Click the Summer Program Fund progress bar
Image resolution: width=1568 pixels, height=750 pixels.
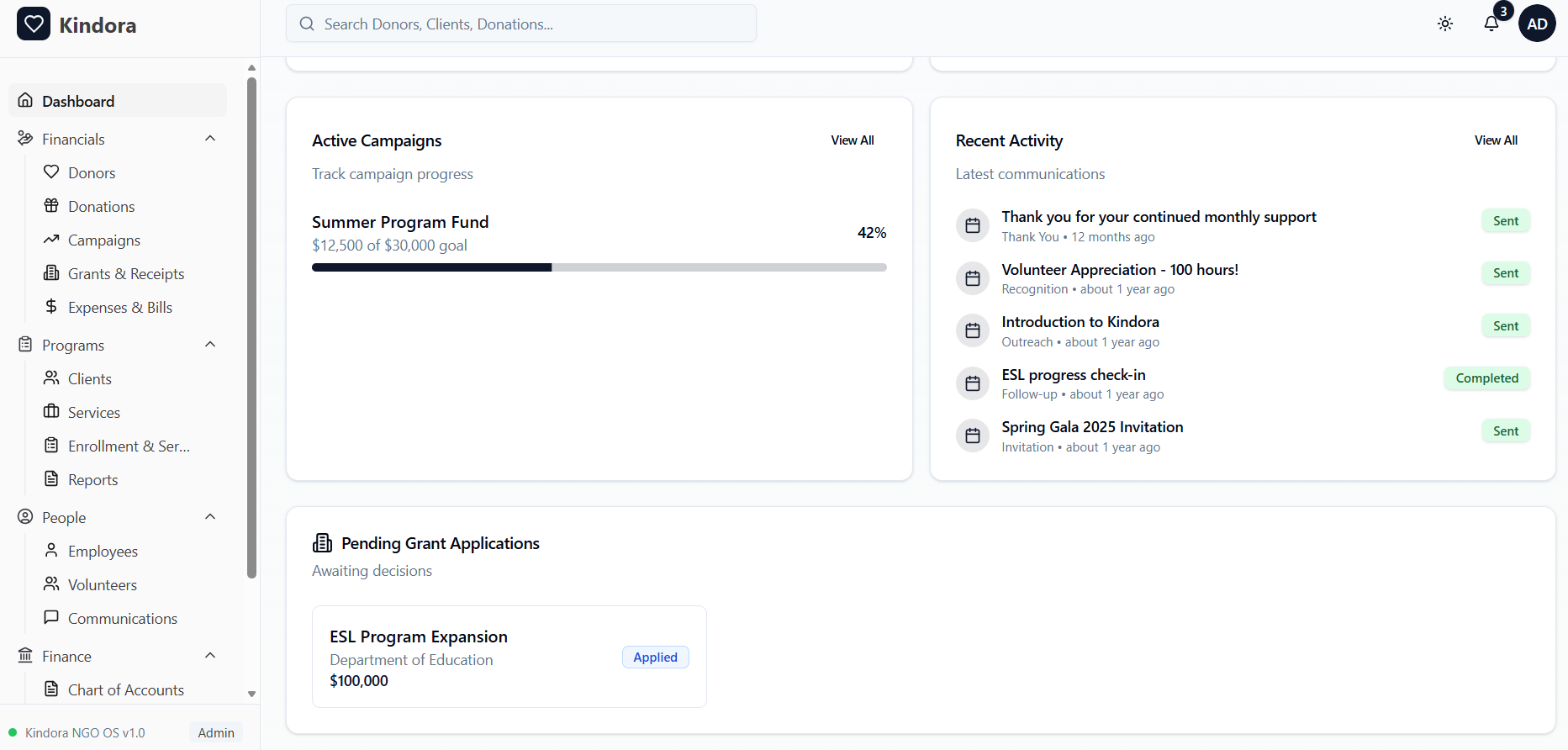[599, 267]
